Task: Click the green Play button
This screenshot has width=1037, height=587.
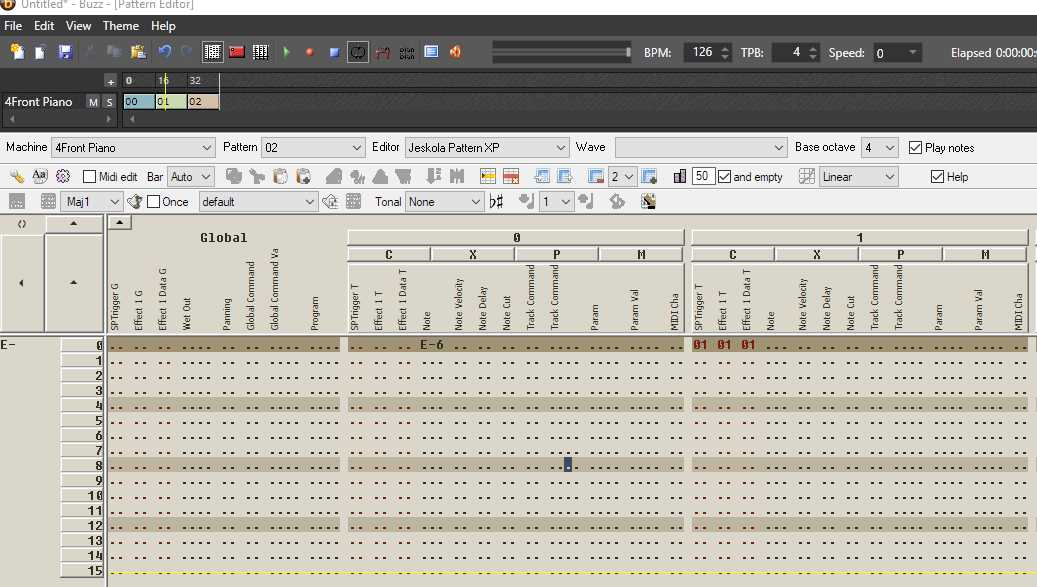Action: pyautogui.click(x=286, y=52)
